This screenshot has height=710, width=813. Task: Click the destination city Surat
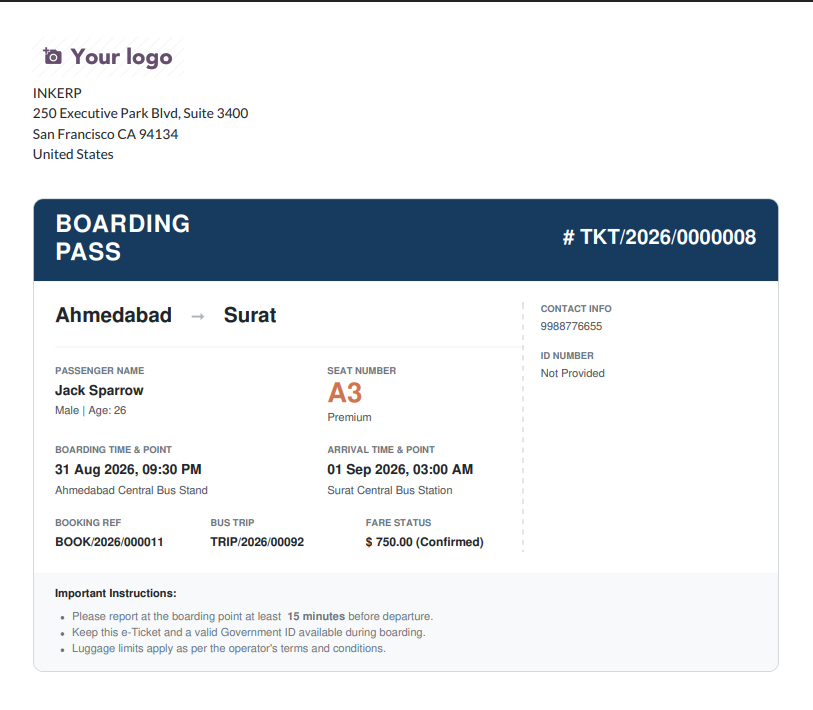click(250, 315)
